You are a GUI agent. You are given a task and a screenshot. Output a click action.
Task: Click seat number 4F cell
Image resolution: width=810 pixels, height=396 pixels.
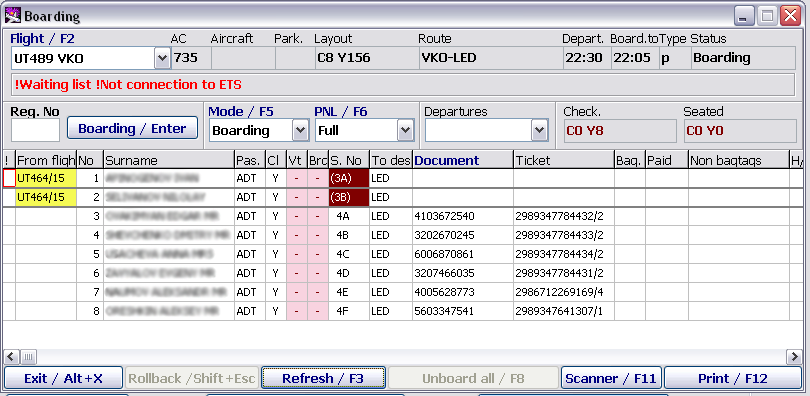[x=349, y=311]
